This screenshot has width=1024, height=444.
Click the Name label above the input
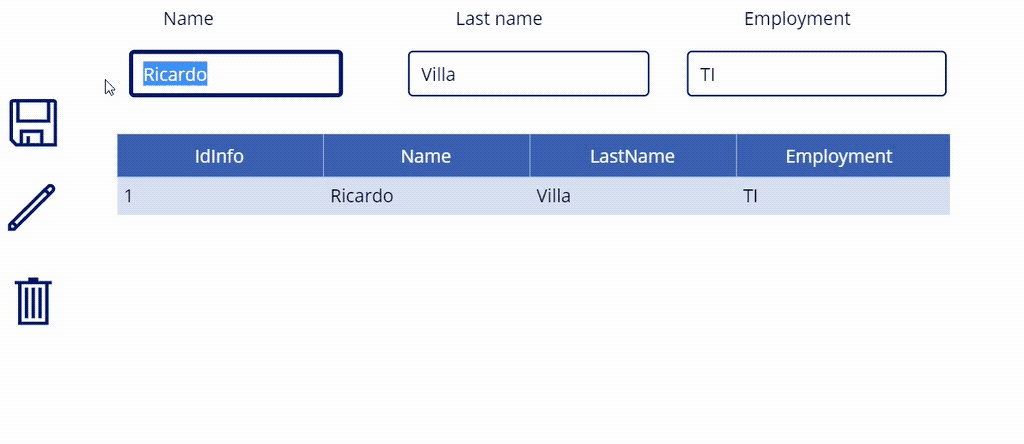point(188,19)
